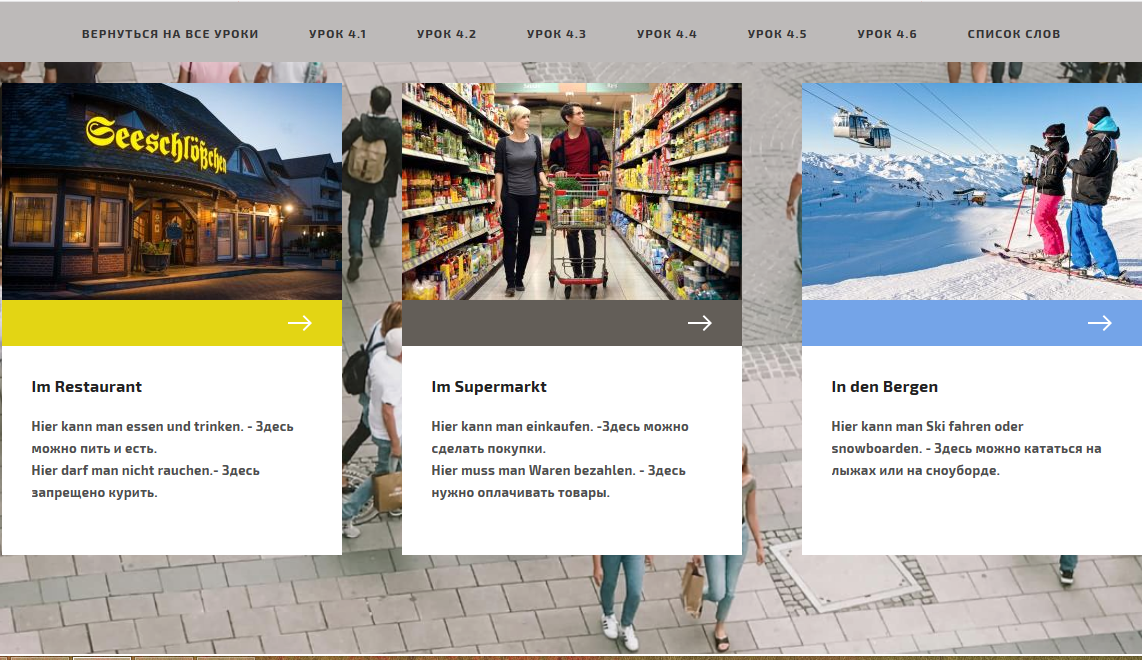
Task: Click the arrow icon on the grey supermarket bar
Action: [x=700, y=323]
